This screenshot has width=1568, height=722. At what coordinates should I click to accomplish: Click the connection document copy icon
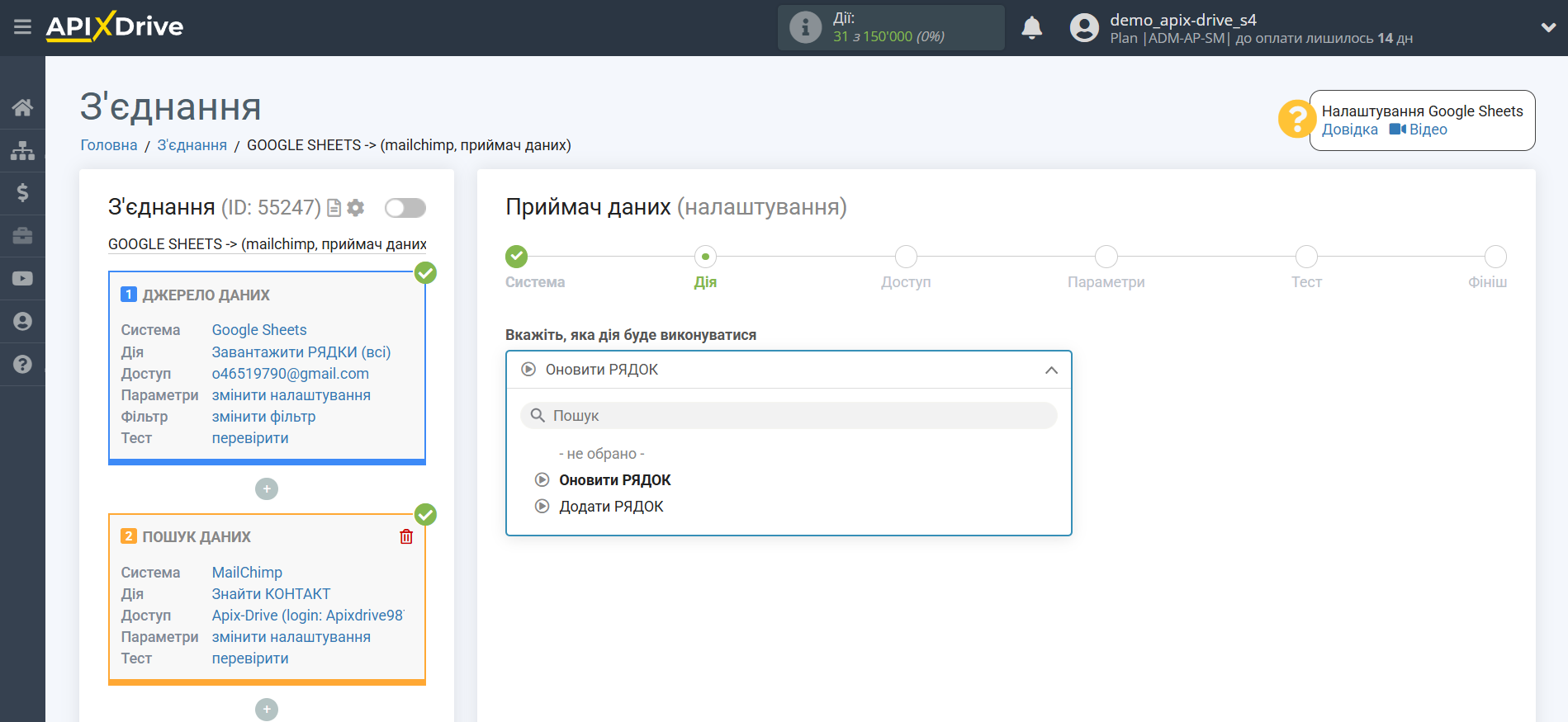tap(334, 208)
